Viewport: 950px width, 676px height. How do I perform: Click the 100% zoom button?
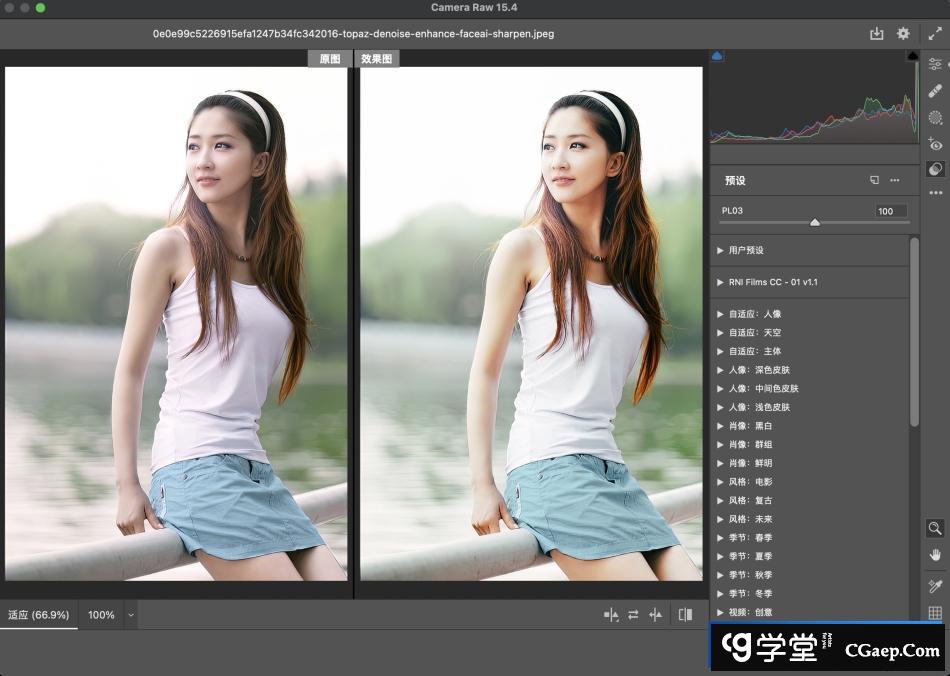[101, 615]
